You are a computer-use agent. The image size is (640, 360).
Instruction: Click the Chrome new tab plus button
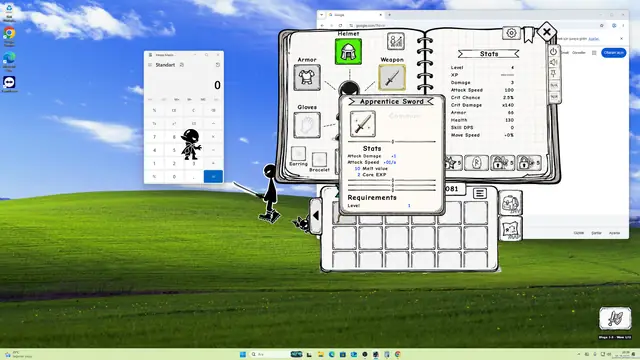click(389, 15)
